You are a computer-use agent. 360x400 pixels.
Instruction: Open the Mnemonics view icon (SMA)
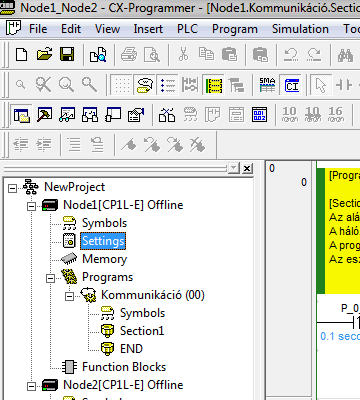tap(267, 85)
